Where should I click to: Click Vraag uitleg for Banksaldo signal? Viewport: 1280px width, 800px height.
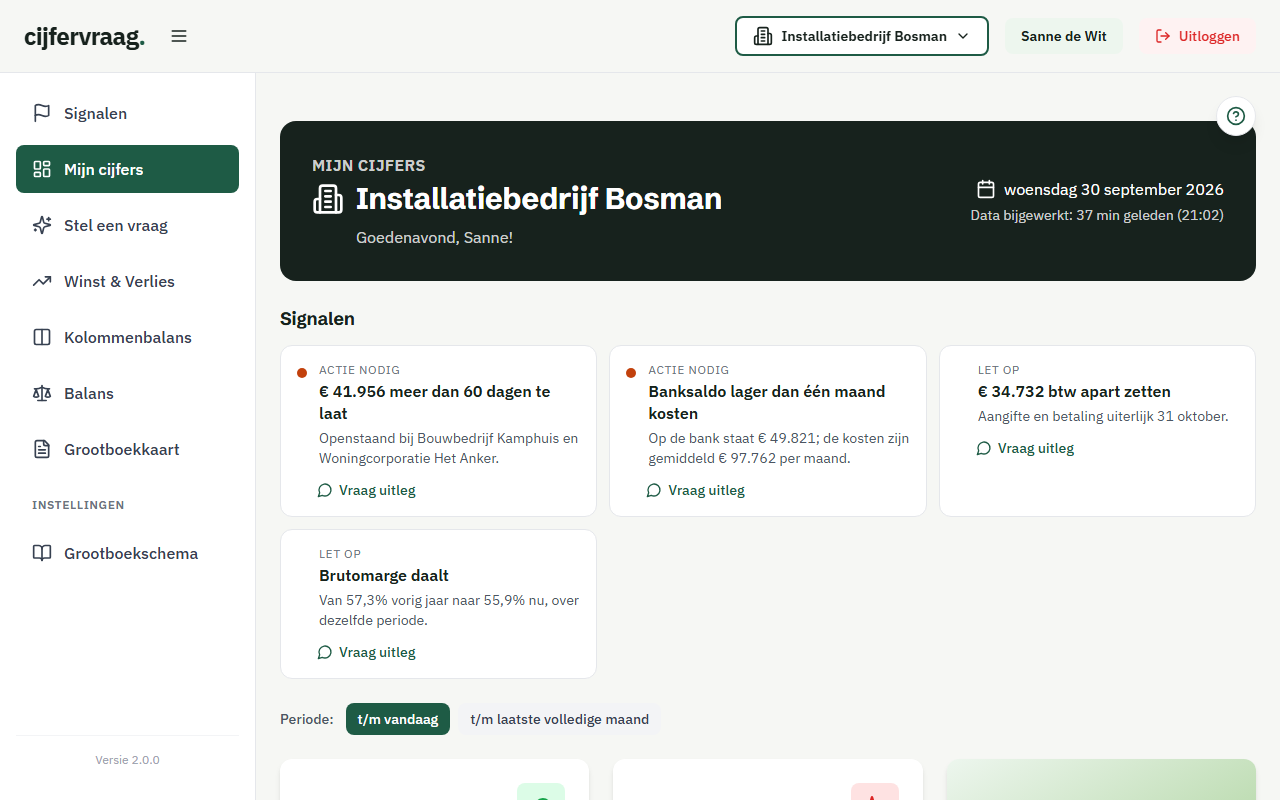696,490
